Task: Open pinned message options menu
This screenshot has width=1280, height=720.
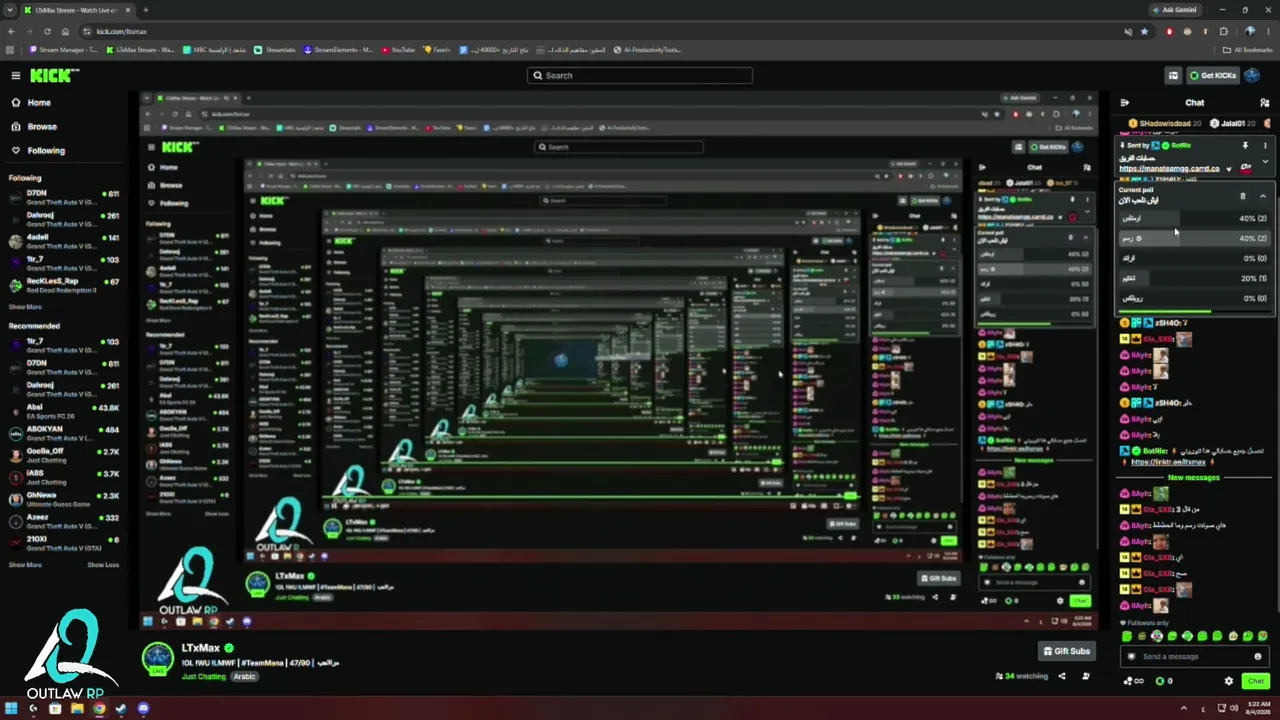Action: point(1265,145)
